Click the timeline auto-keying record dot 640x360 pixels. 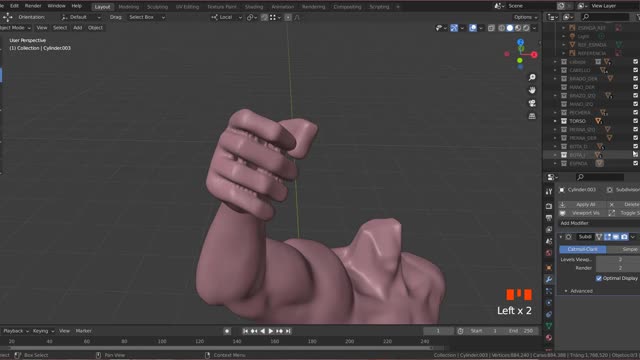pyautogui.click(x=227, y=331)
